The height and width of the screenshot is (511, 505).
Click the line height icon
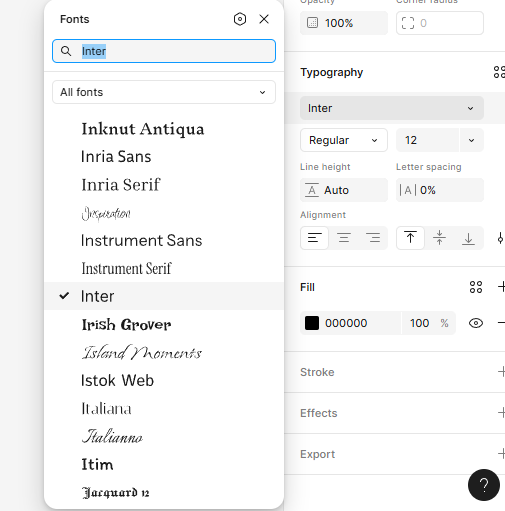[312, 190]
